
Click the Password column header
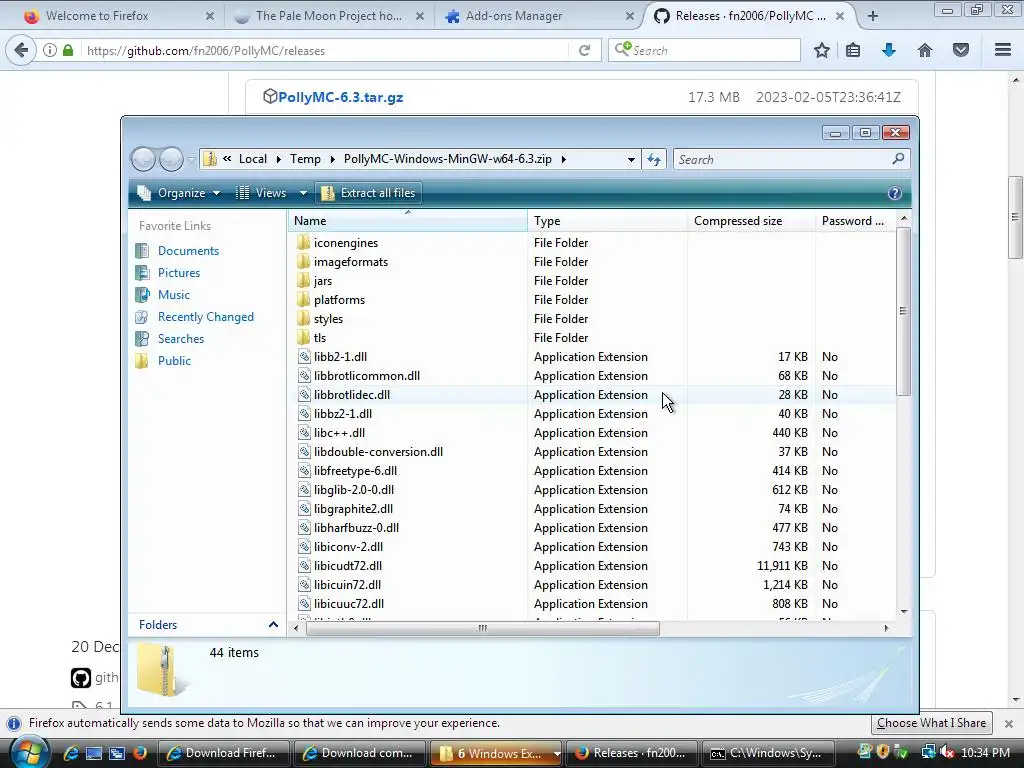pyautogui.click(x=854, y=221)
